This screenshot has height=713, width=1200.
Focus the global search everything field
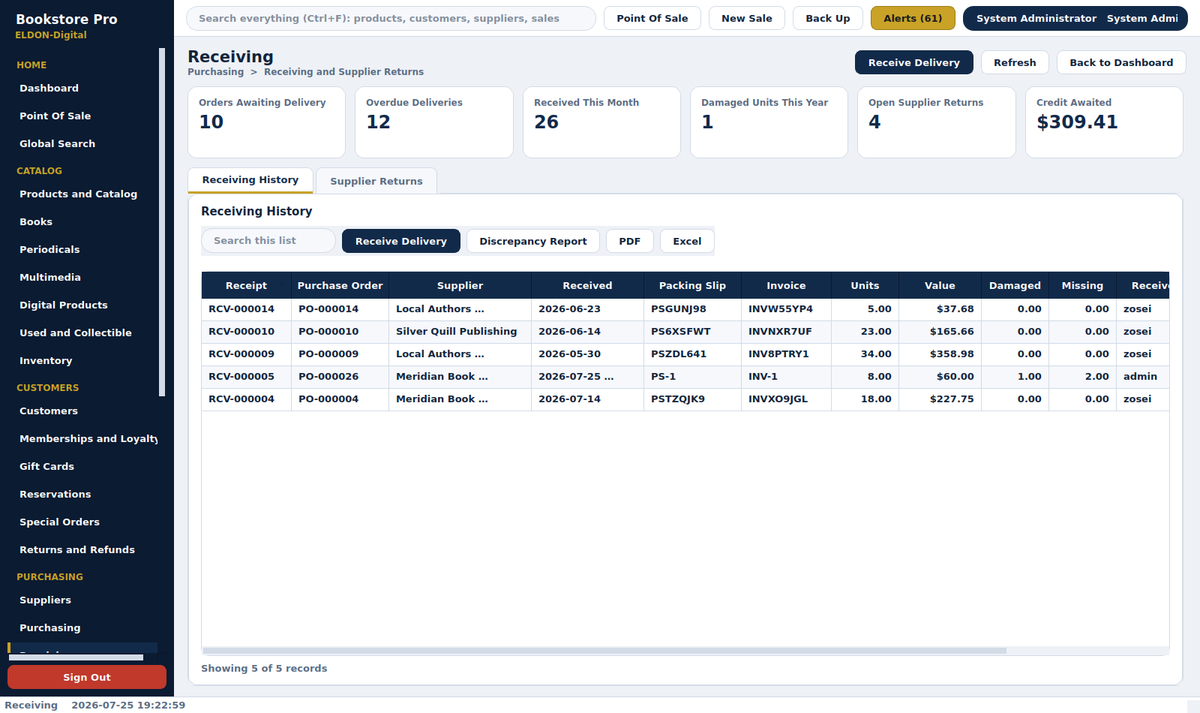(x=391, y=18)
